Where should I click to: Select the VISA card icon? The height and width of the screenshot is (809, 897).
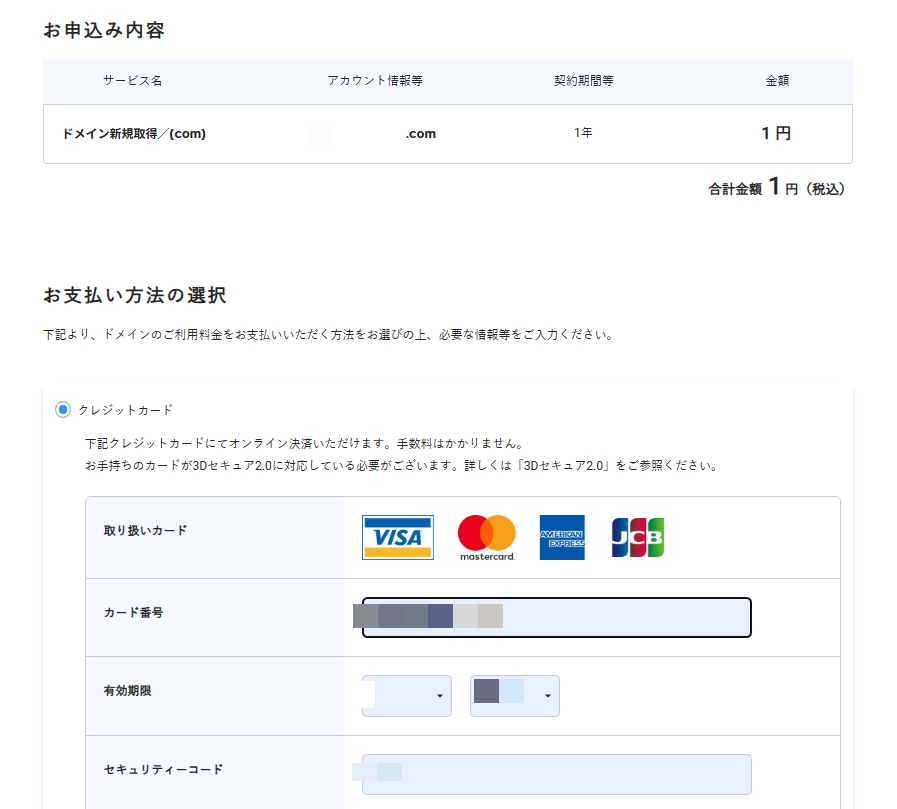[398, 537]
